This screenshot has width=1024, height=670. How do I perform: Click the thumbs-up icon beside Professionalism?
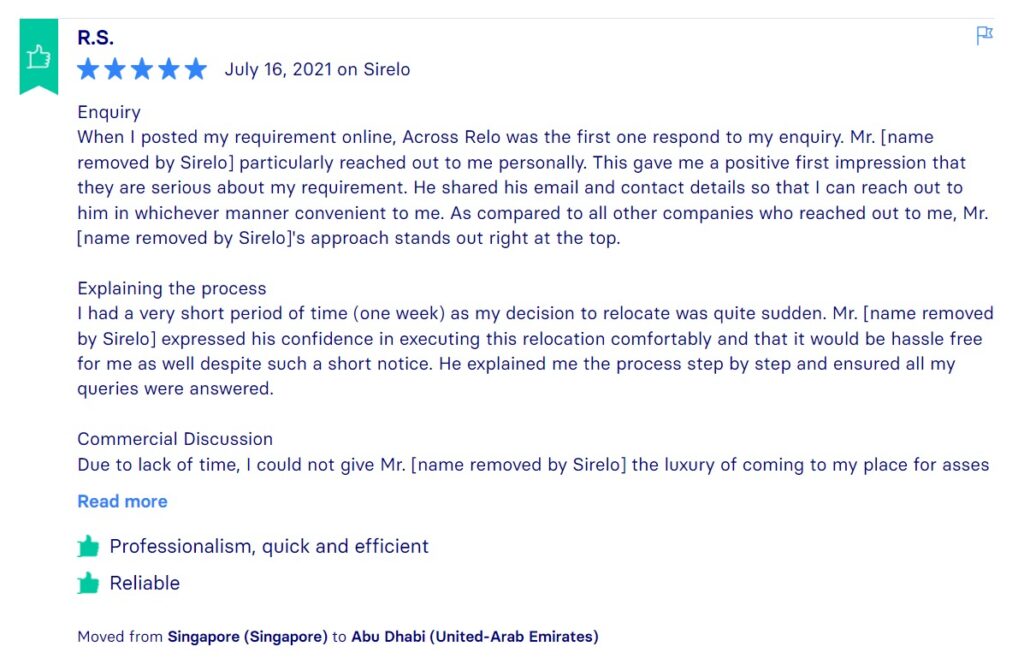click(x=88, y=546)
